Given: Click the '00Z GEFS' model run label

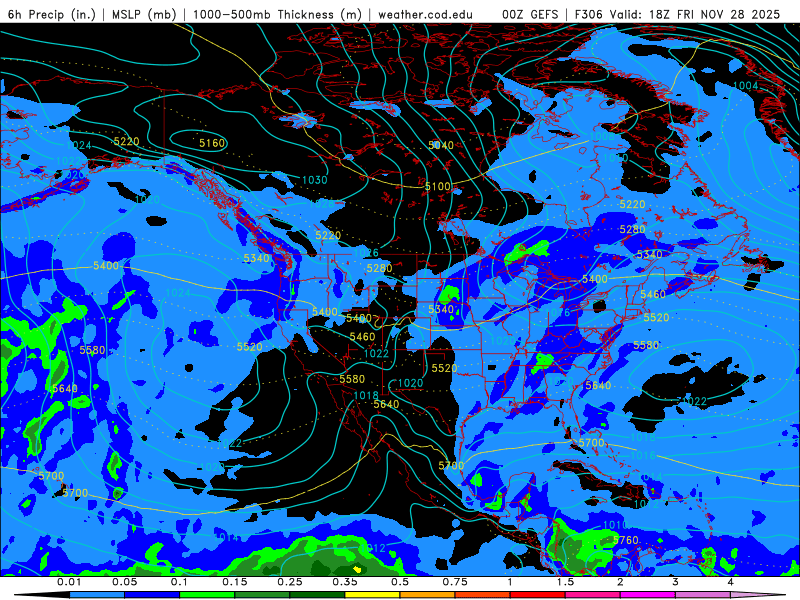Looking at the screenshot, I should coord(530,14).
